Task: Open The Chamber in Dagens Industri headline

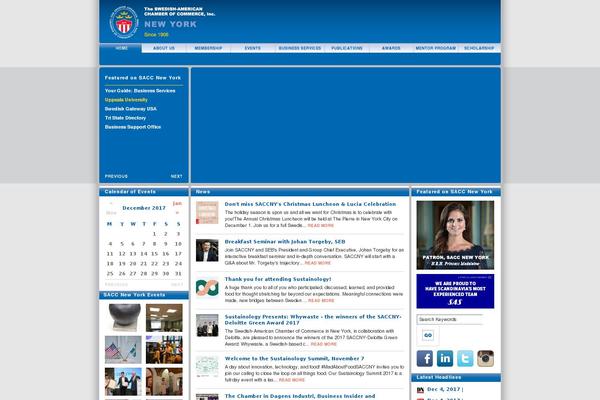Action: point(300,396)
